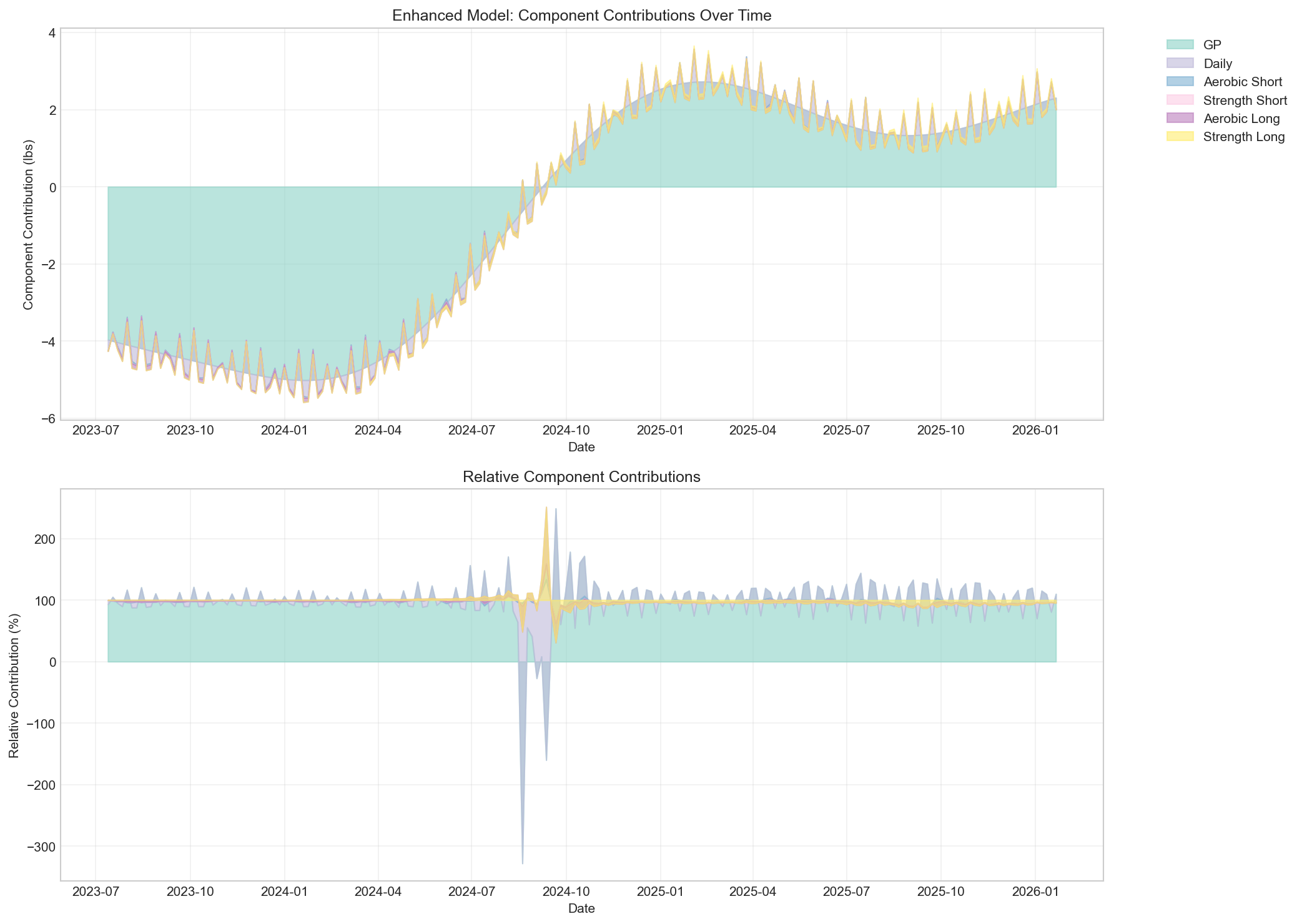Screen dimensions: 1302x924
Task: Click the lavender Daily legend swatch
Action: 1179,64
